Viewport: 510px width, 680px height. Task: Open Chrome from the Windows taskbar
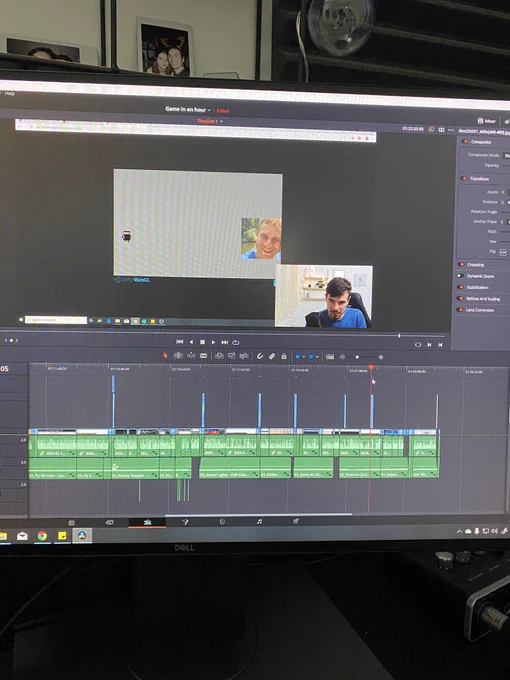tap(42, 536)
